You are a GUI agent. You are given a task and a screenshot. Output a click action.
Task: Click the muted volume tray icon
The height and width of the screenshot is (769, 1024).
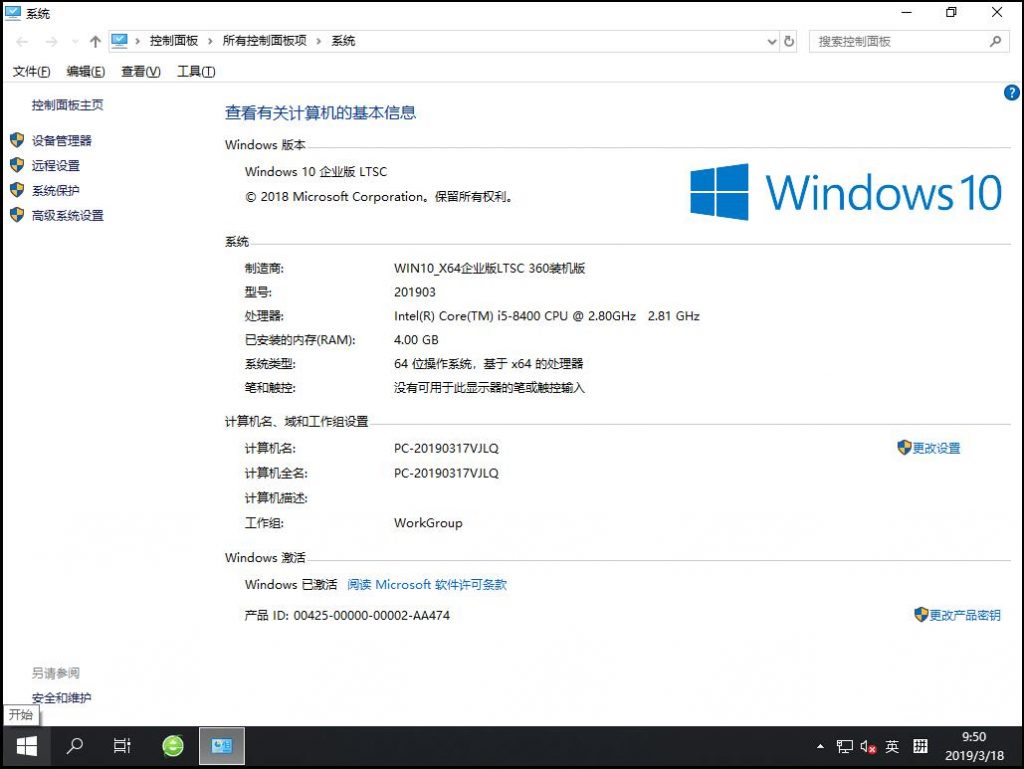868,746
